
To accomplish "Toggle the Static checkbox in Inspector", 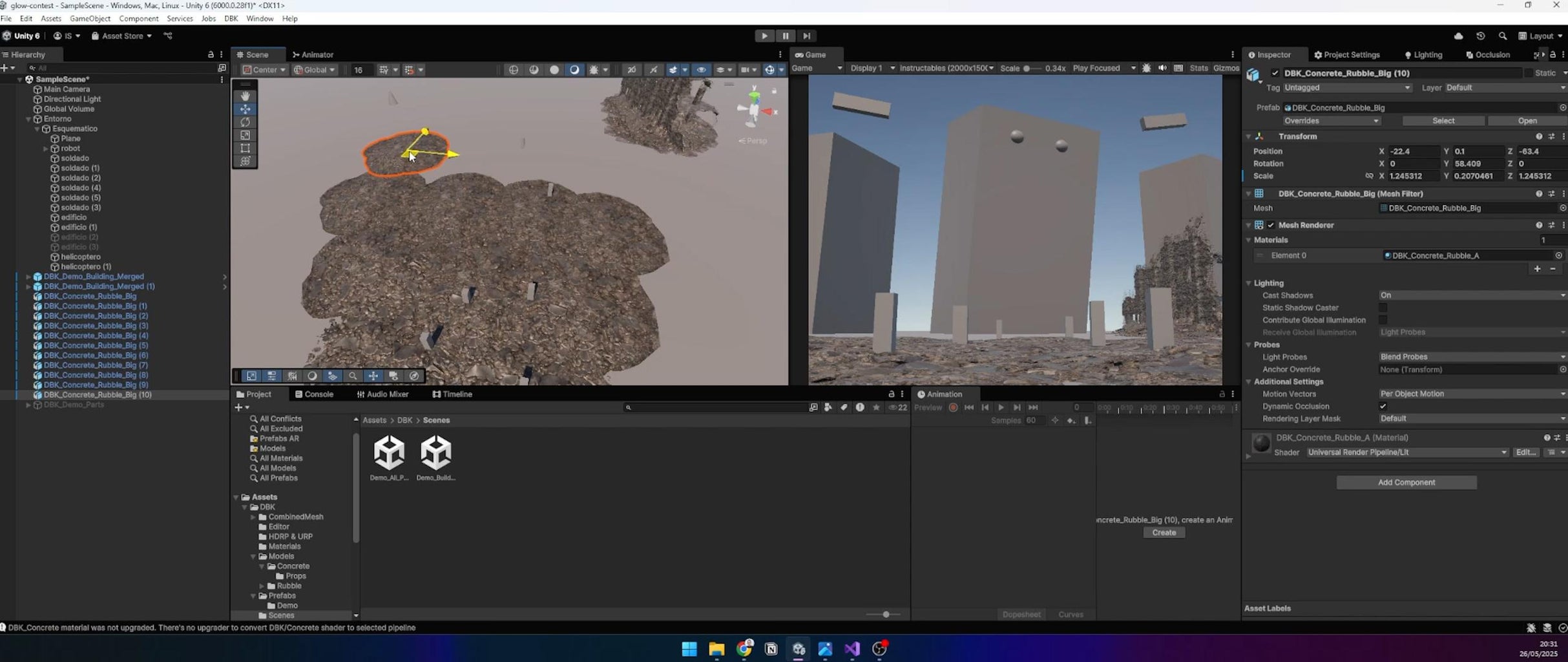I will tap(1529, 73).
